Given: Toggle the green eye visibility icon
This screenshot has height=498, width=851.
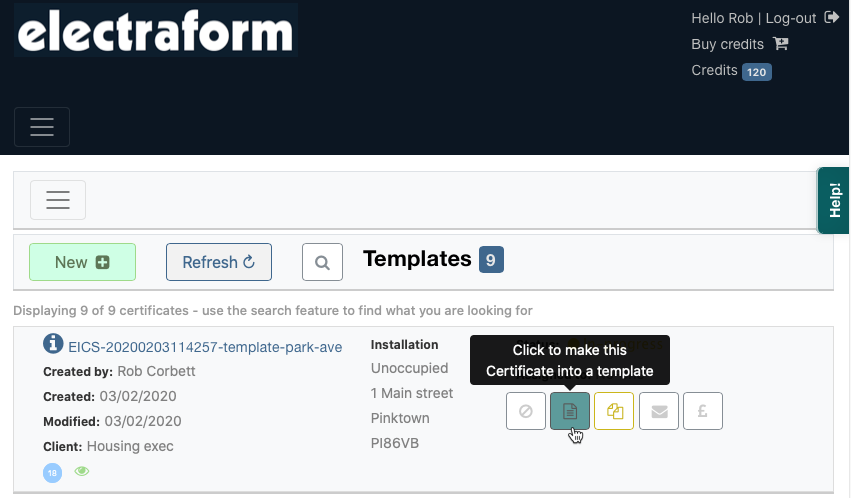Looking at the screenshot, I should pyautogui.click(x=82, y=472).
